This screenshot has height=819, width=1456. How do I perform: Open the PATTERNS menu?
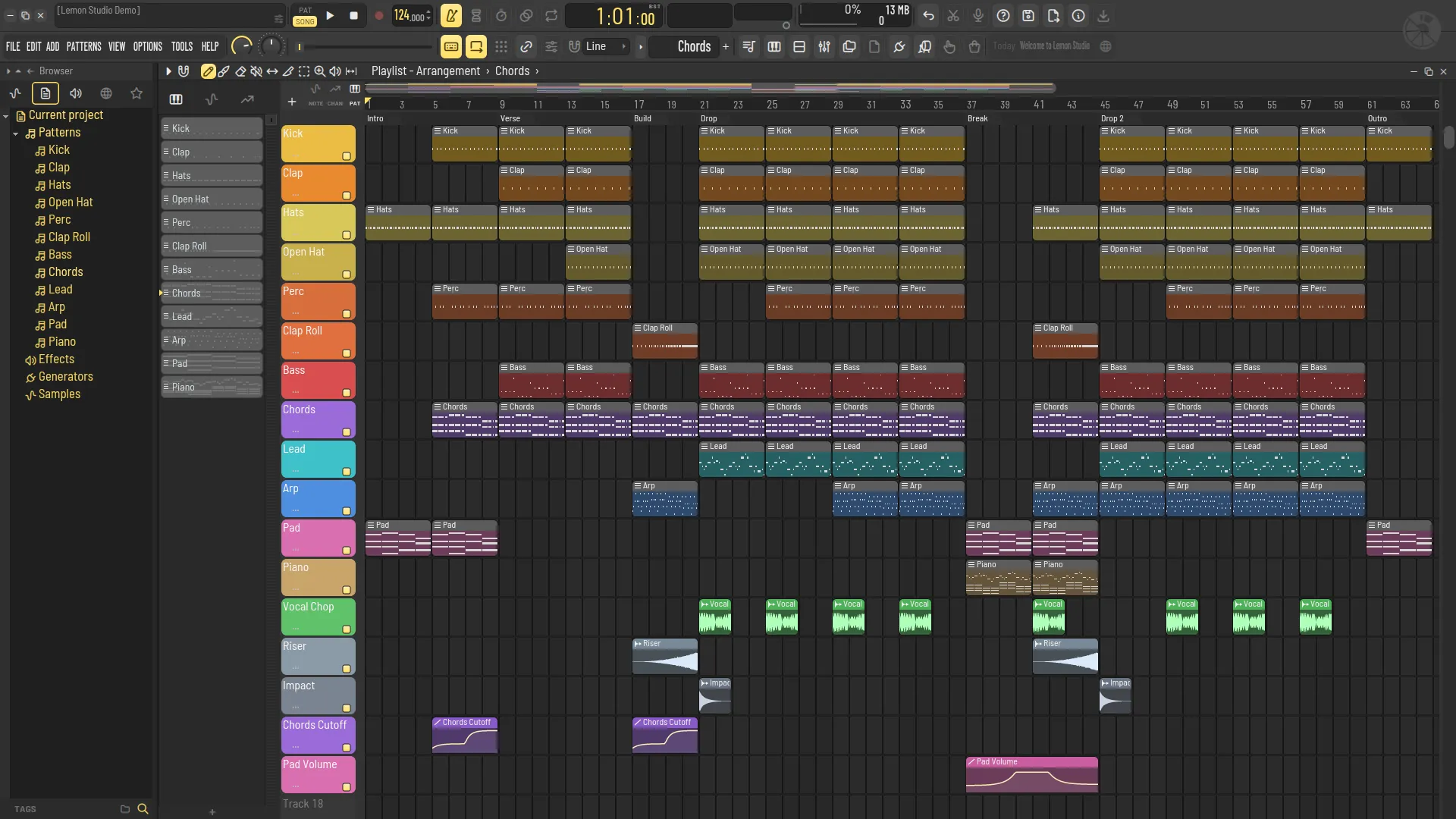pyautogui.click(x=83, y=47)
